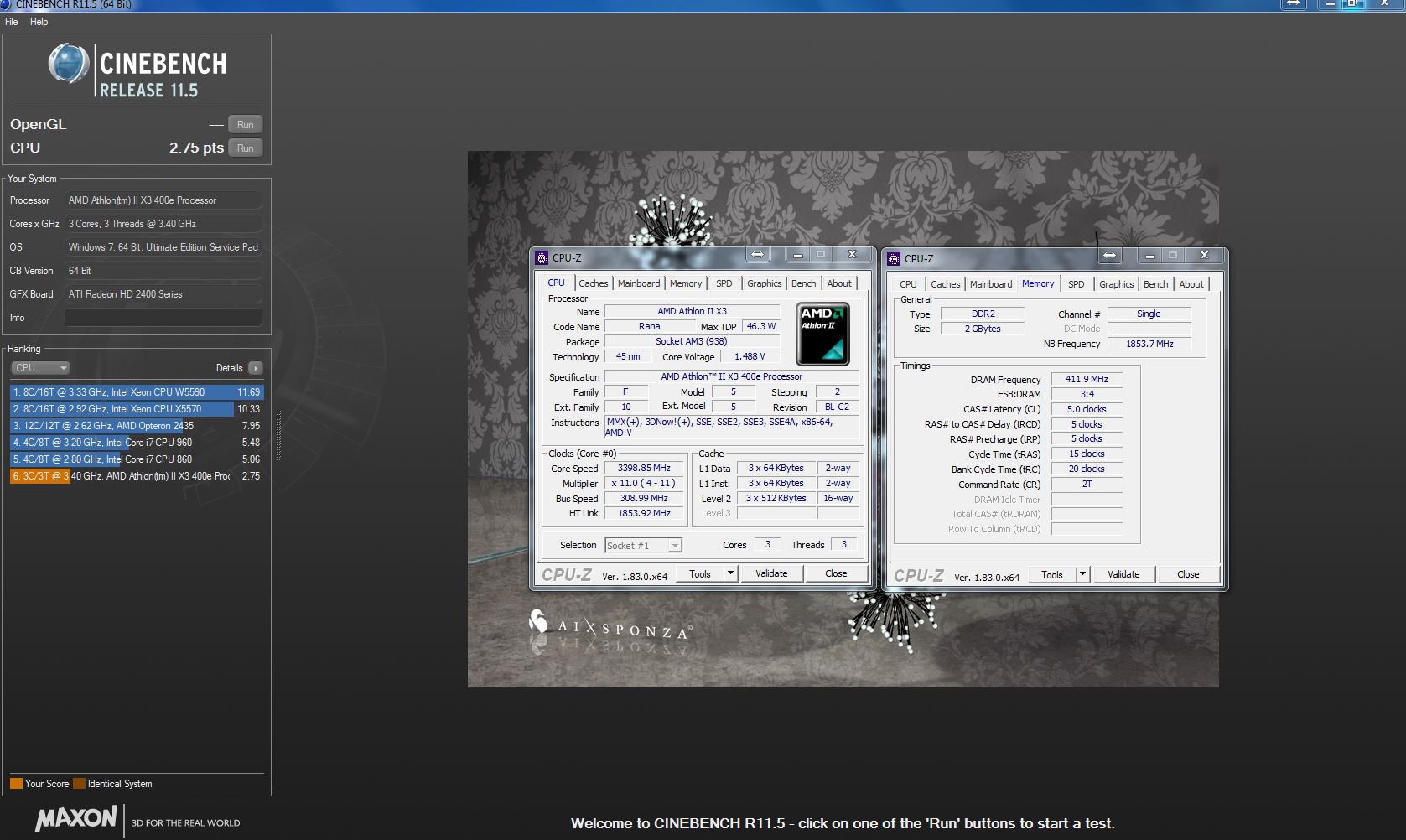The width and height of the screenshot is (1406, 840).
Task: Select ranking row AMD Opteron 2435
Action: click(137, 426)
